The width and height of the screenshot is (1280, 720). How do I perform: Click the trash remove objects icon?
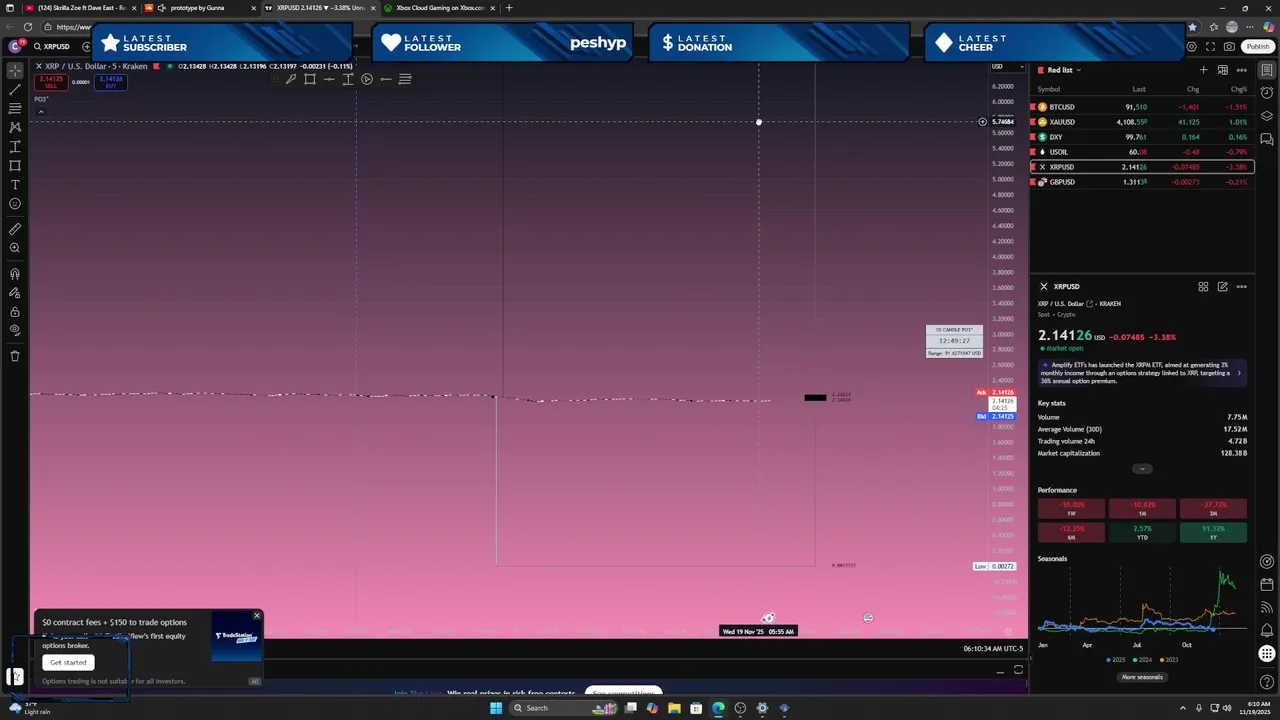pyautogui.click(x=15, y=356)
